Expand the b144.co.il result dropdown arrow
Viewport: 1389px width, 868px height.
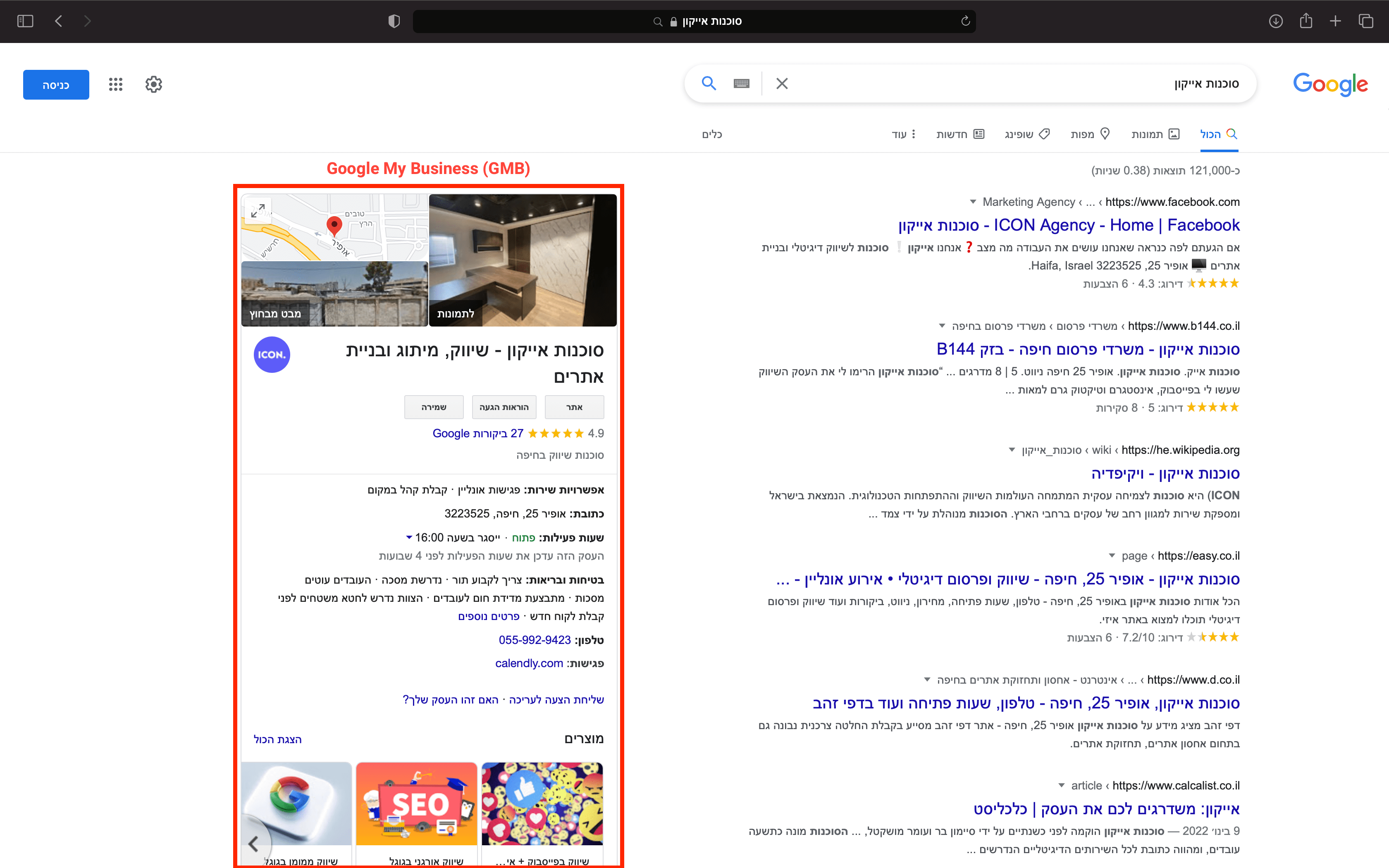point(942,326)
